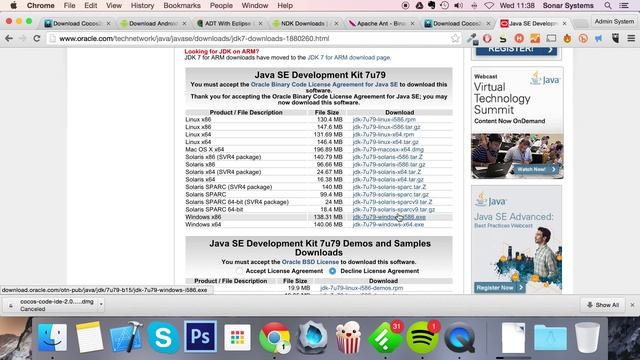This screenshot has height=360, width=640.
Task: Download jdk-7u79-macosx-x64.dmg
Action: [388, 149]
